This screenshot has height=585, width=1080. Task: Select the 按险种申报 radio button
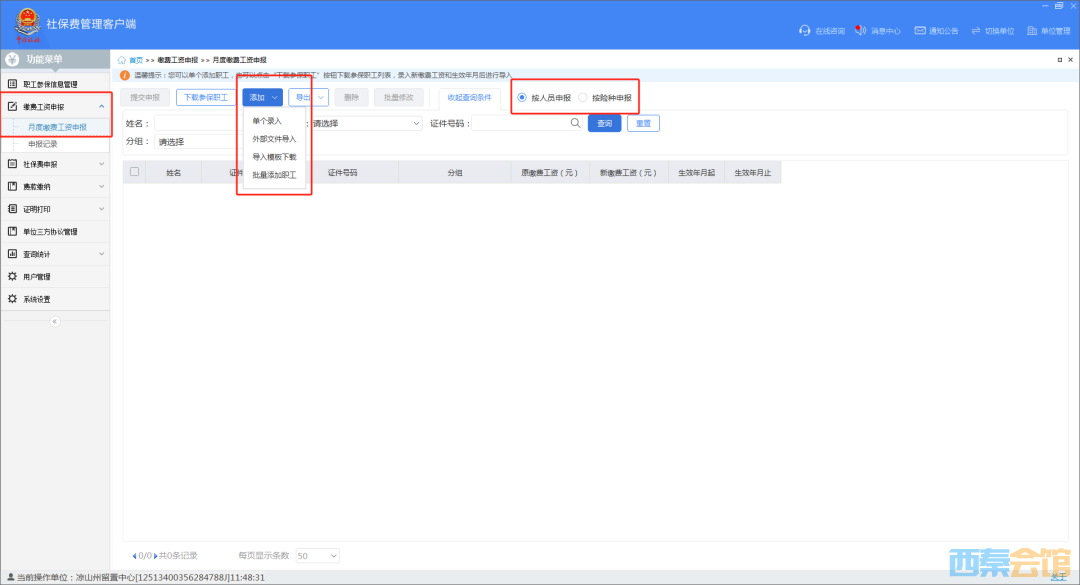point(583,98)
